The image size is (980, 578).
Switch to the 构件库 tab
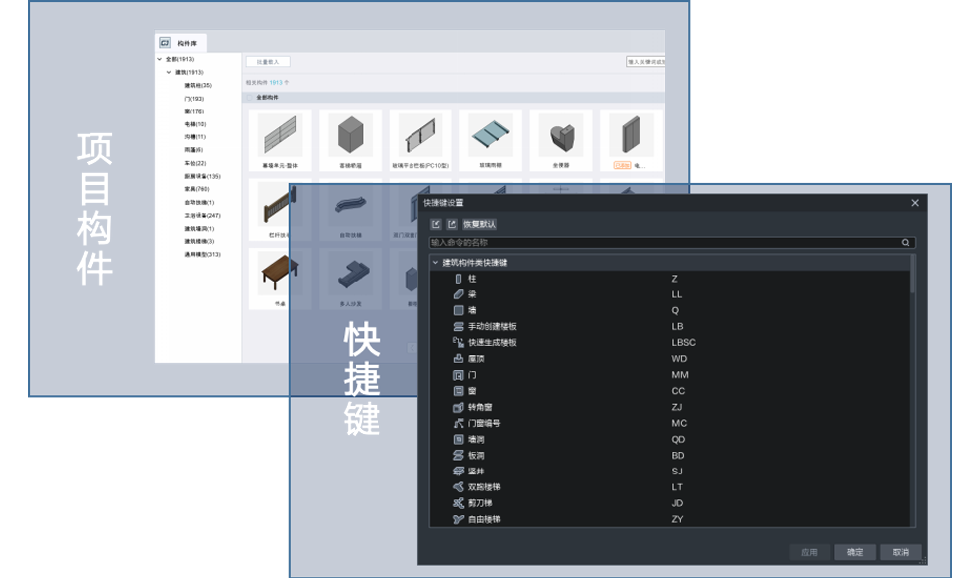pos(181,43)
